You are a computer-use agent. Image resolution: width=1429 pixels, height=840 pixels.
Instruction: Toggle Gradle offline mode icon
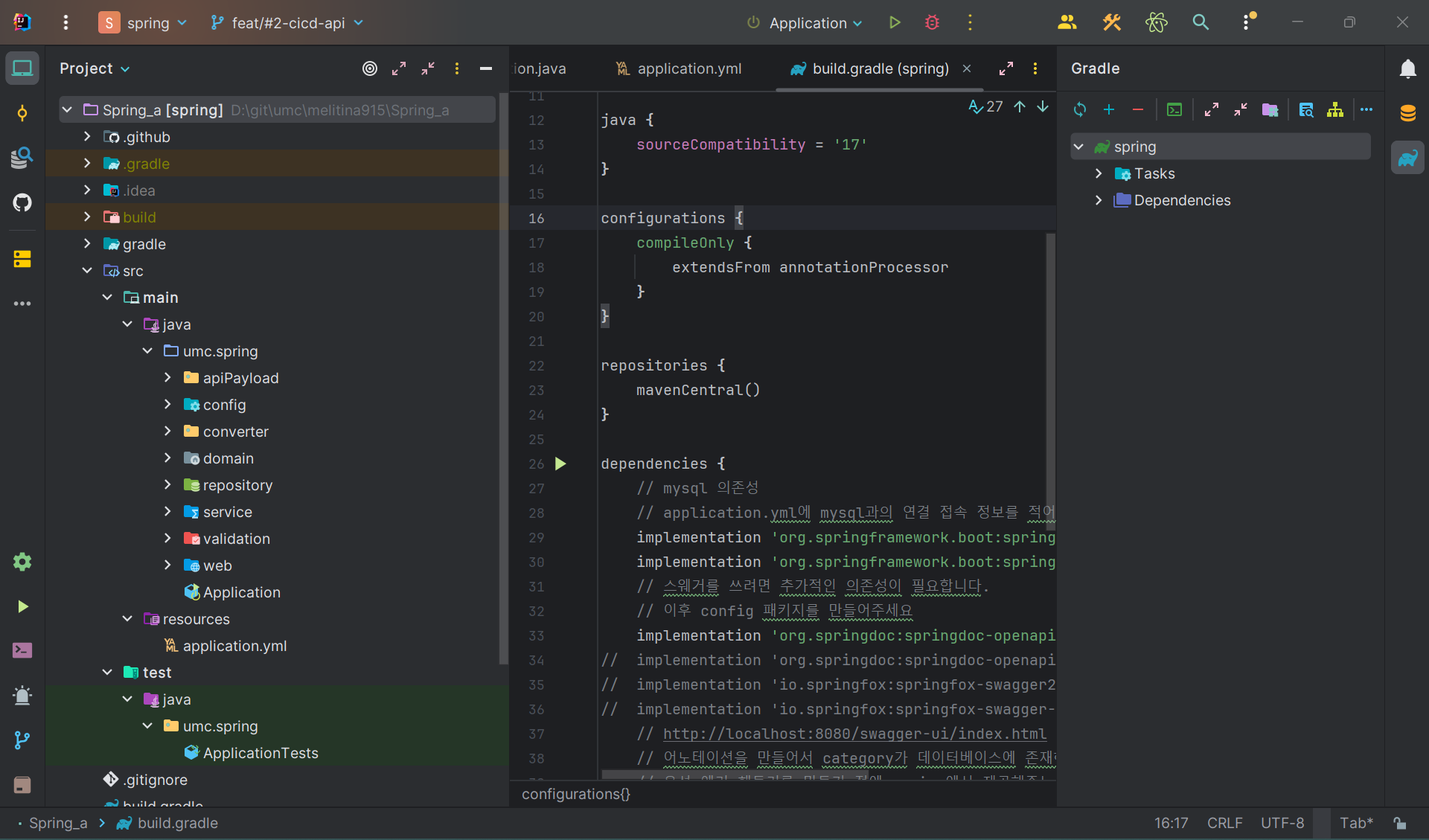click(x=1270, y=110)
